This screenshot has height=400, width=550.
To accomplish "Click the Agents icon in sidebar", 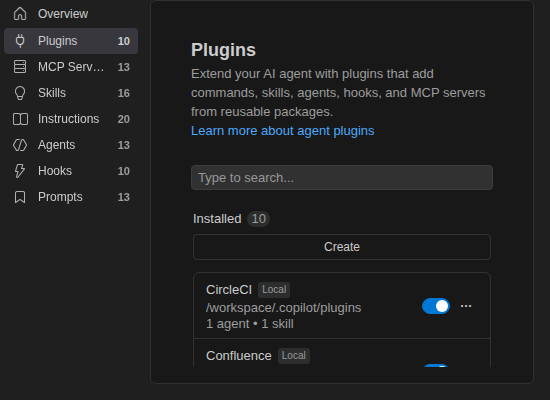I will click(20, 145).
